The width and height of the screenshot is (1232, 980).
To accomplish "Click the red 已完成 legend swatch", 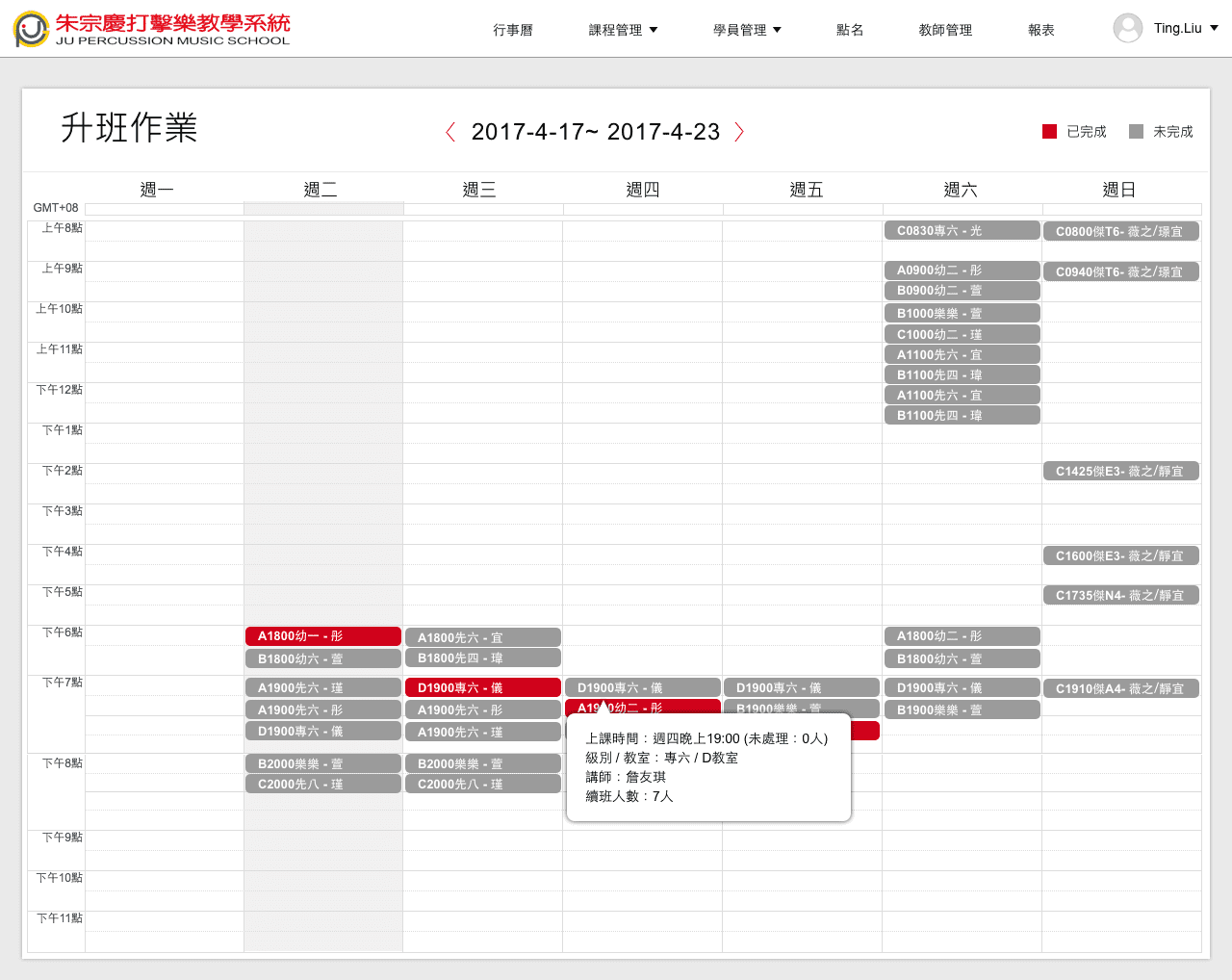I will [x=1049, y=131].
